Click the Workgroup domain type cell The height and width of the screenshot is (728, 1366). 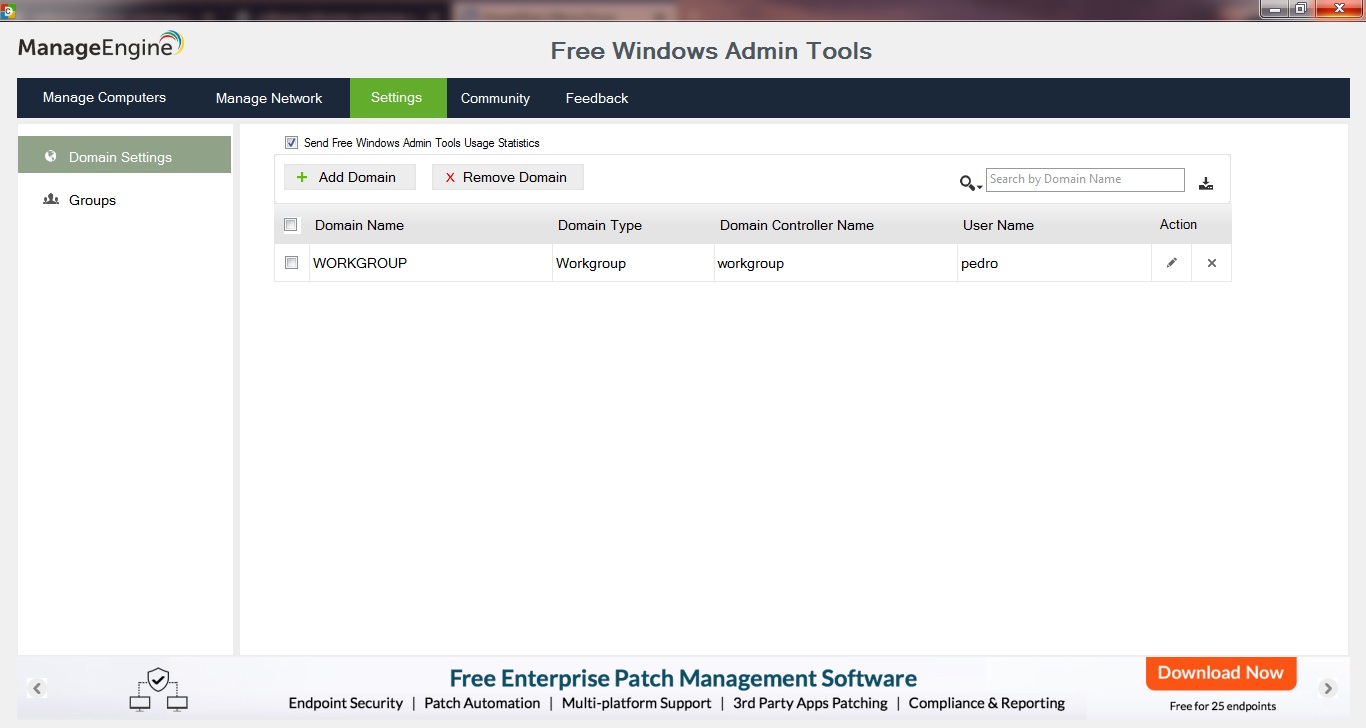pyautogui.click(x=633, y=263)
